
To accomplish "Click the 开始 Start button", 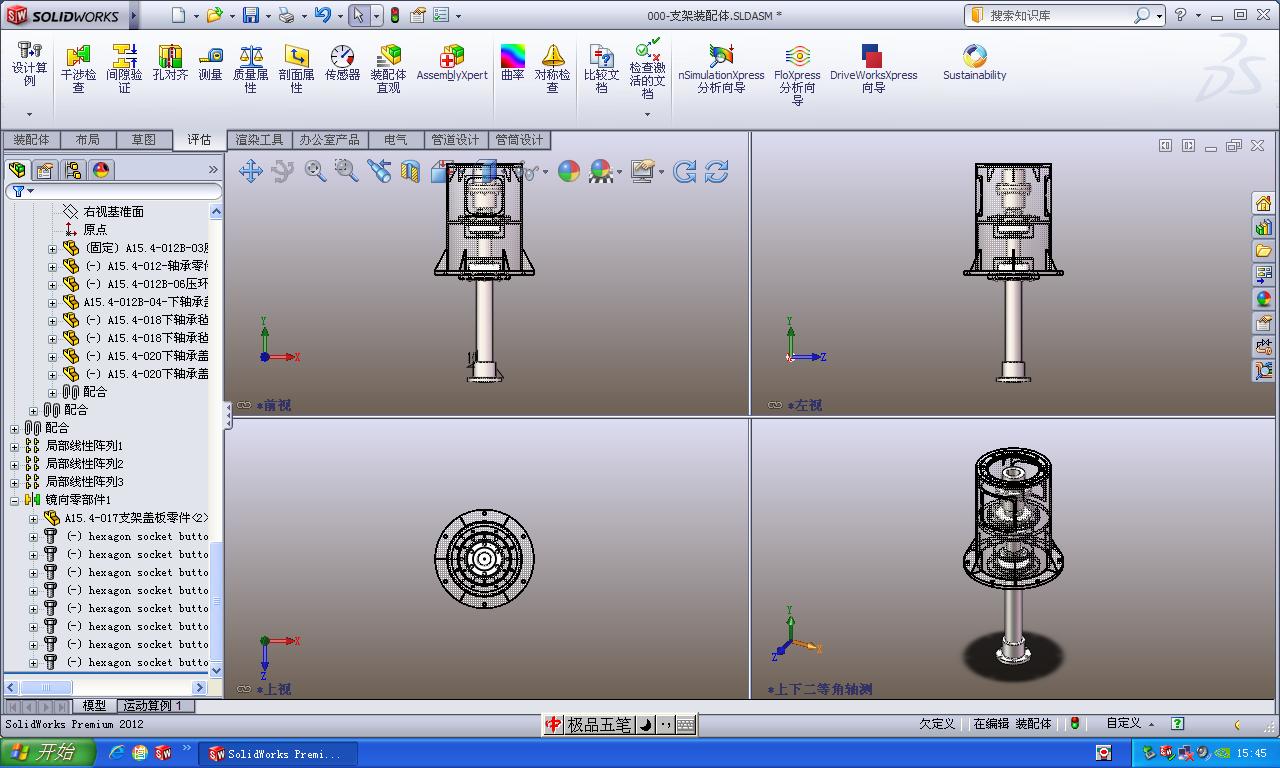I will pyautogui.click(x=47, y=753).
